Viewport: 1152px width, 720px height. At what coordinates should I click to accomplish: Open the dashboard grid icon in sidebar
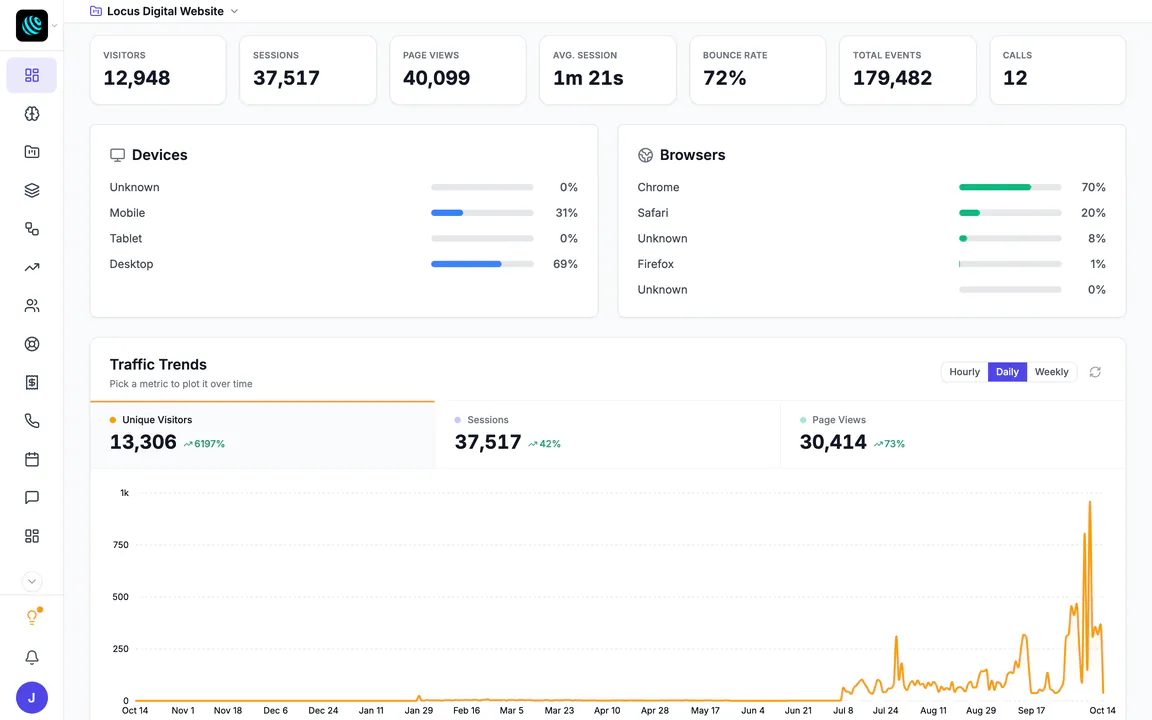tap(32, 76)
